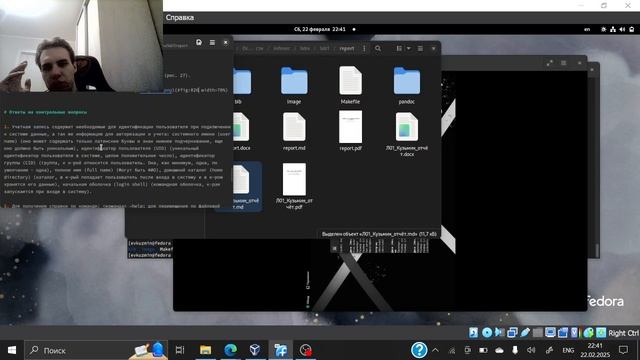This screenshot has height=360, width=640.
Task: Switch Files view mode with the list/grid button
Action: 399,49
